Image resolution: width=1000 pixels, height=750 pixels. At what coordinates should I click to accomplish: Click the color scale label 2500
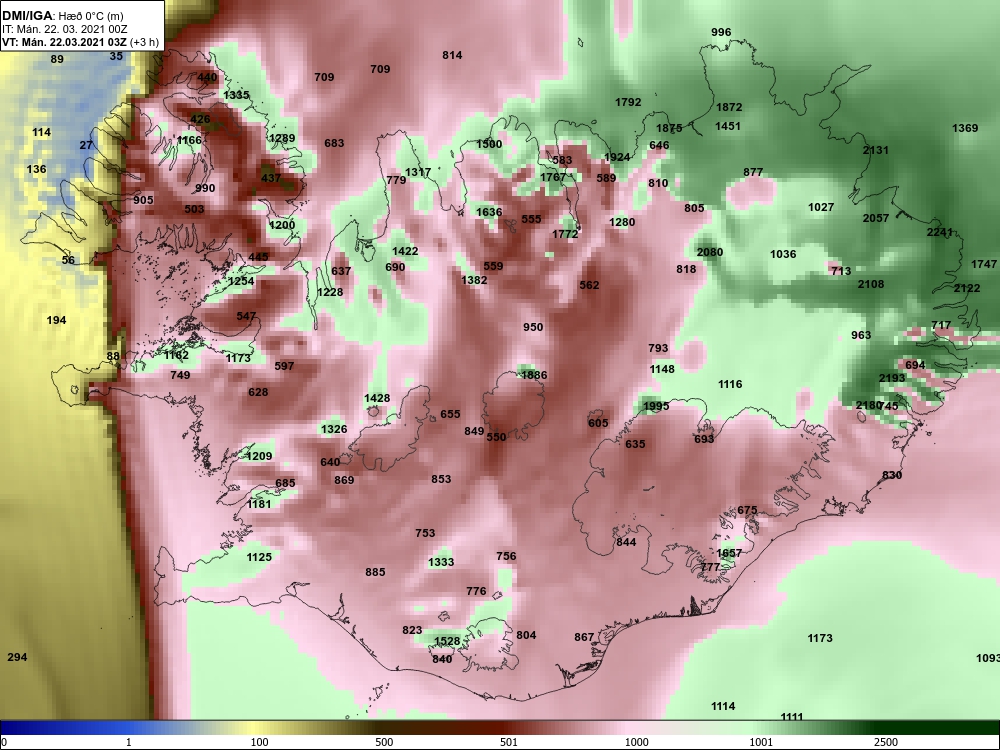click(x=886, y=742)
